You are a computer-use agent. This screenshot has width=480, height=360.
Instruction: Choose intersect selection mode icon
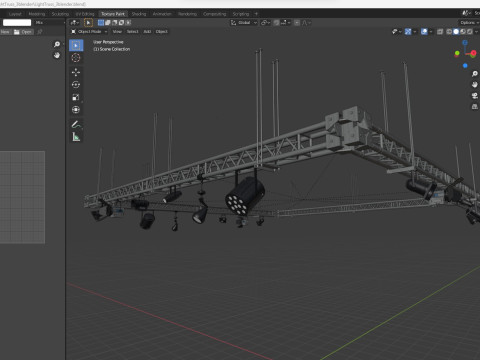128,23
